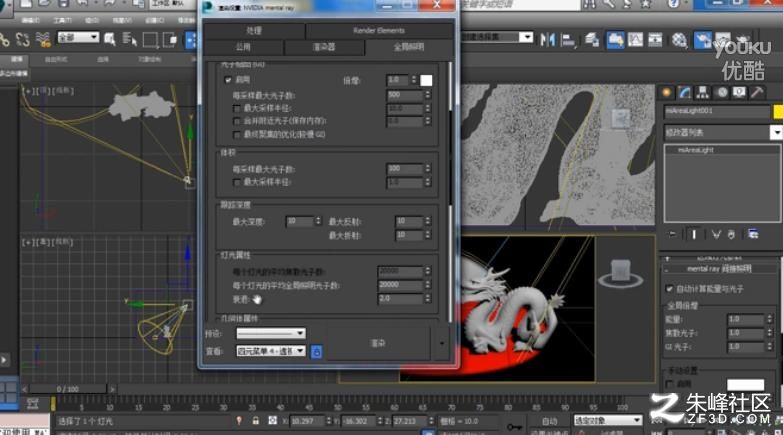The image size is (783, 435).
Task: Open the 预设 preset dropdown in the dialog
Action: [x=271, y=333]
